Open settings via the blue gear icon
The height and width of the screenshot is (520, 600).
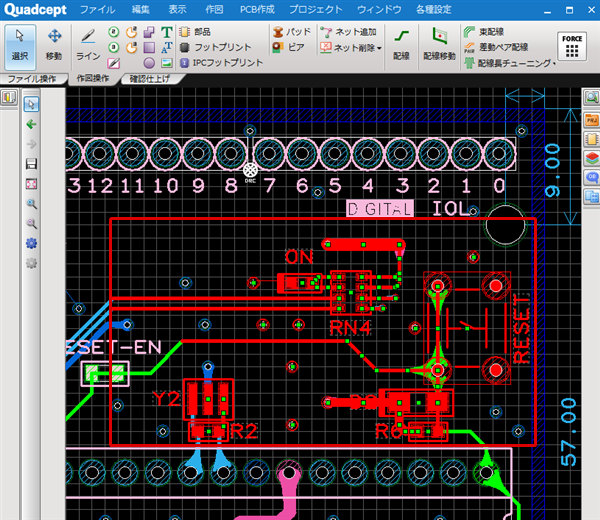tap(31, 243)
